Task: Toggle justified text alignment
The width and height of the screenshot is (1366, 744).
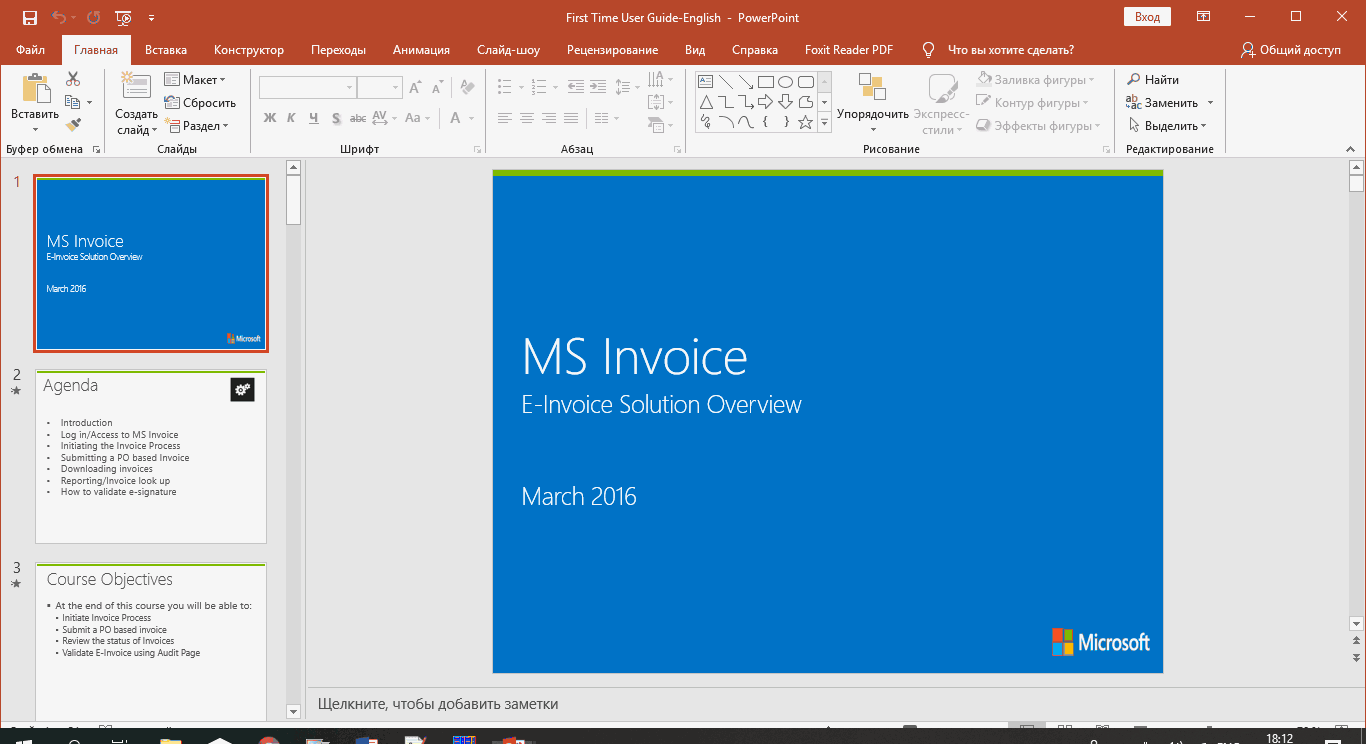Action: (570, 118)
